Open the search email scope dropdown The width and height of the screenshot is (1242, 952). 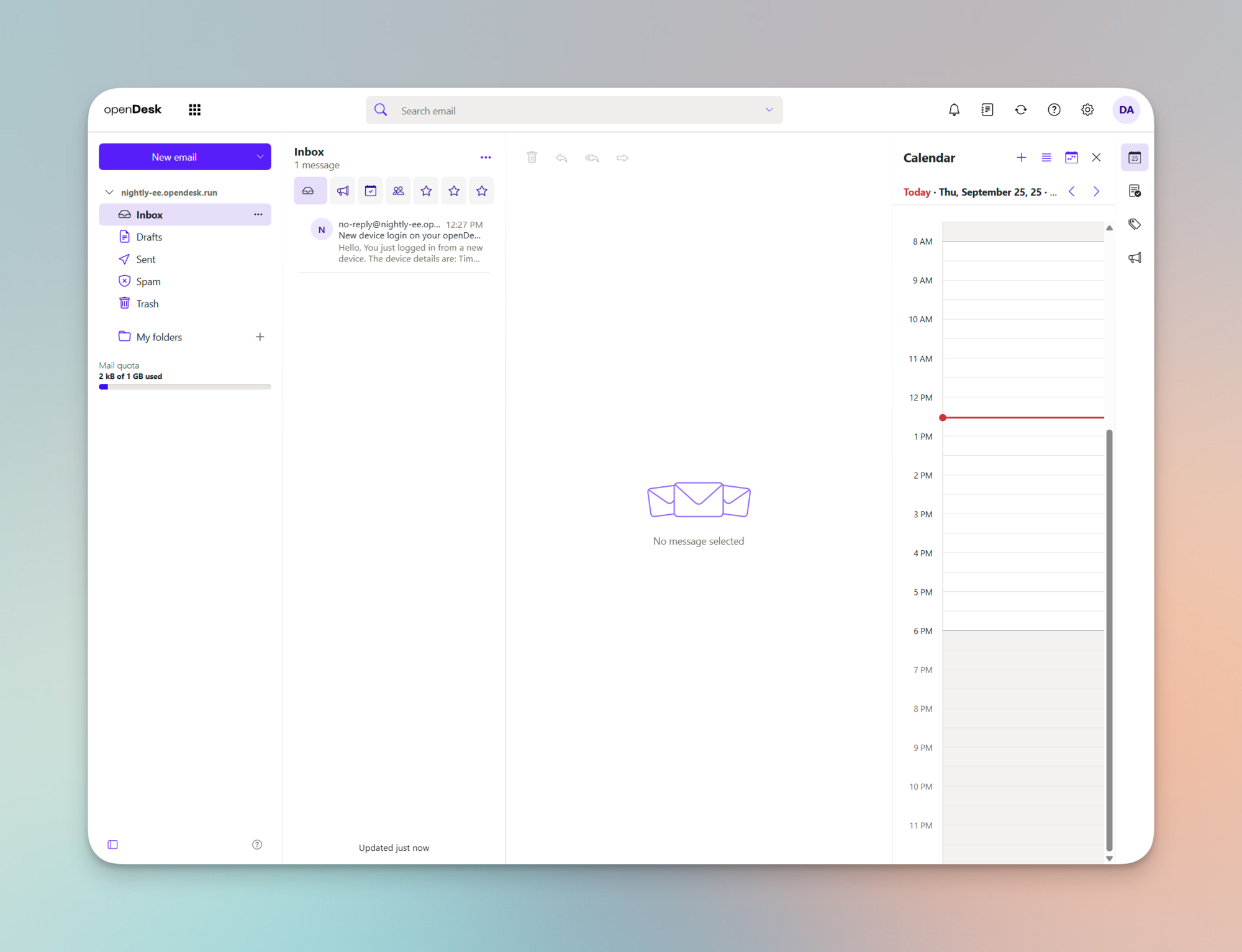(769, 110)
